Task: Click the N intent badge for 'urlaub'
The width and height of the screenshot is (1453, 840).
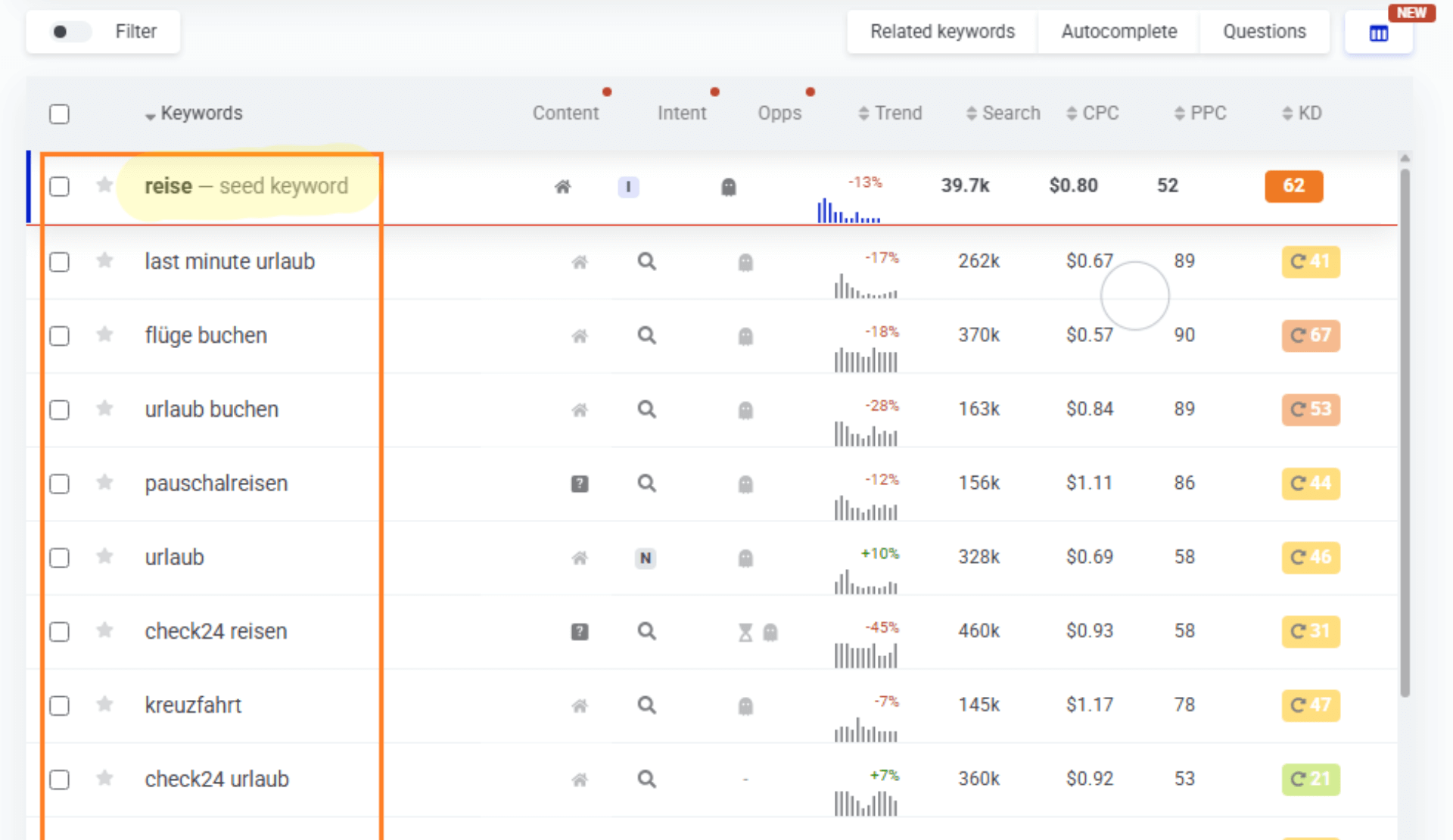Action: pyautogui.click(x=645, y=558)
